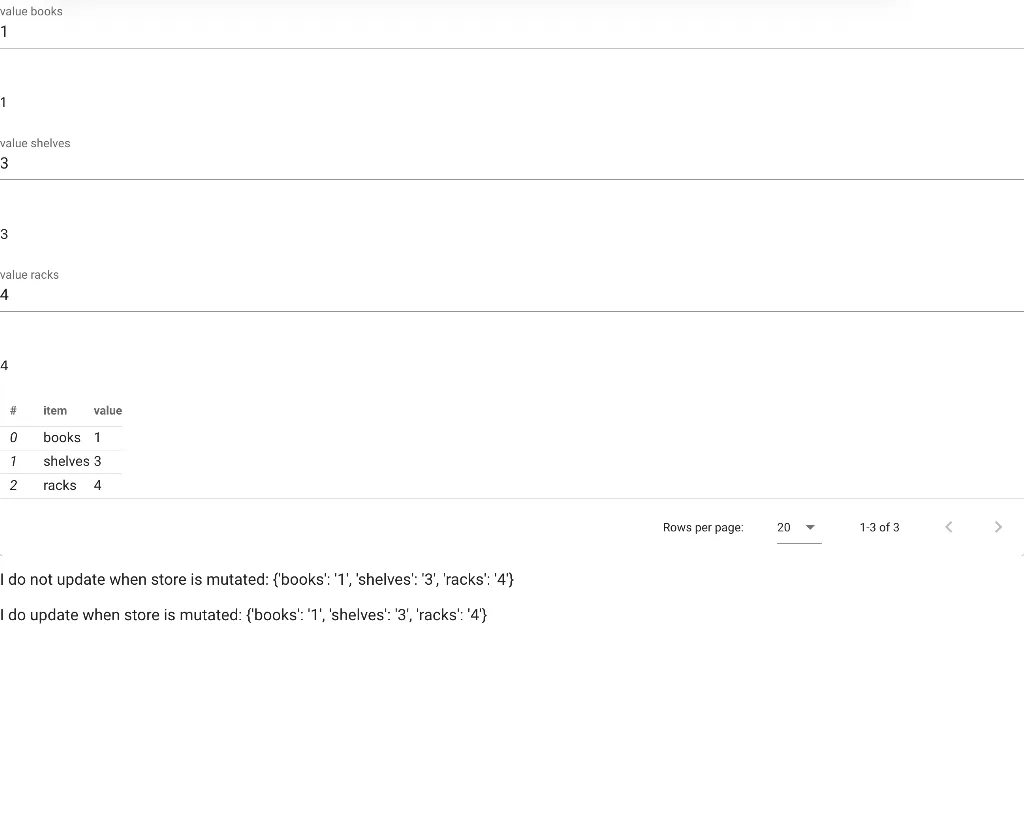Select the shelves cell in the table
The image size is (1024, 819).
(x=66, y=461)
